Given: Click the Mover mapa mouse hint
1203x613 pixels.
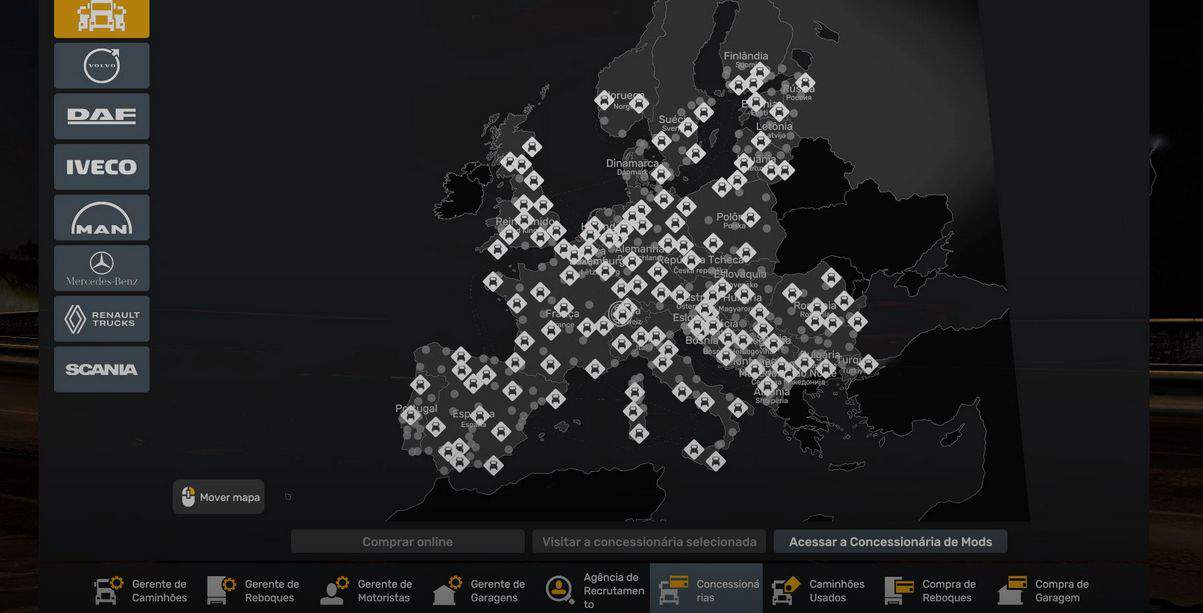Looking at the screenshot, I should [219, 497].
